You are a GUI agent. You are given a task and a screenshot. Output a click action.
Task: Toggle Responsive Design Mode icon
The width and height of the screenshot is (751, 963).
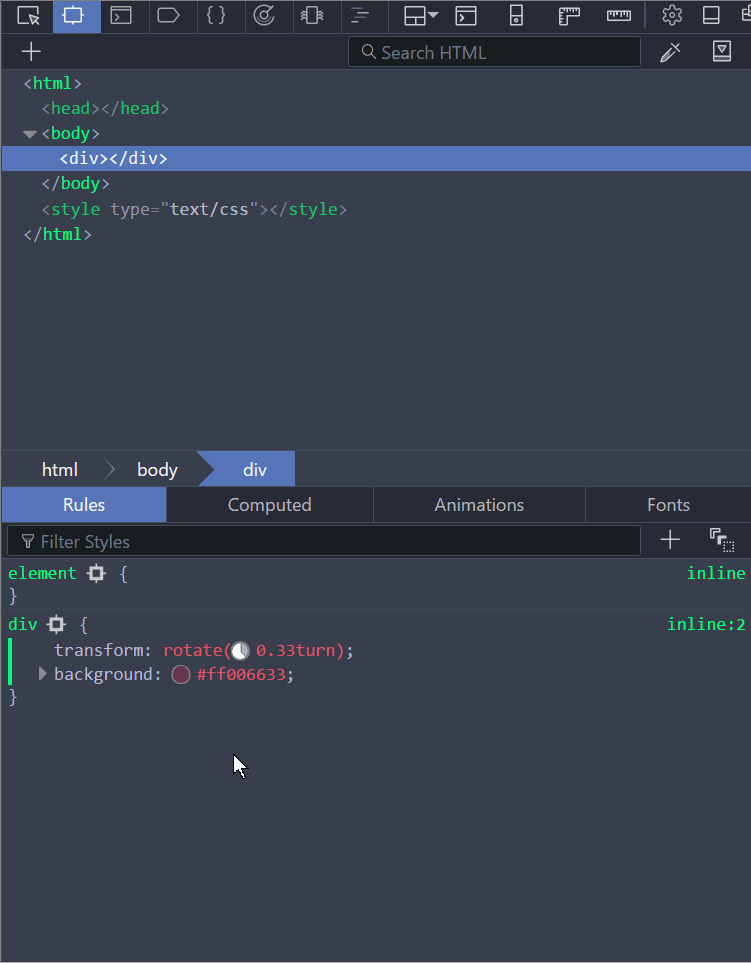516,16
